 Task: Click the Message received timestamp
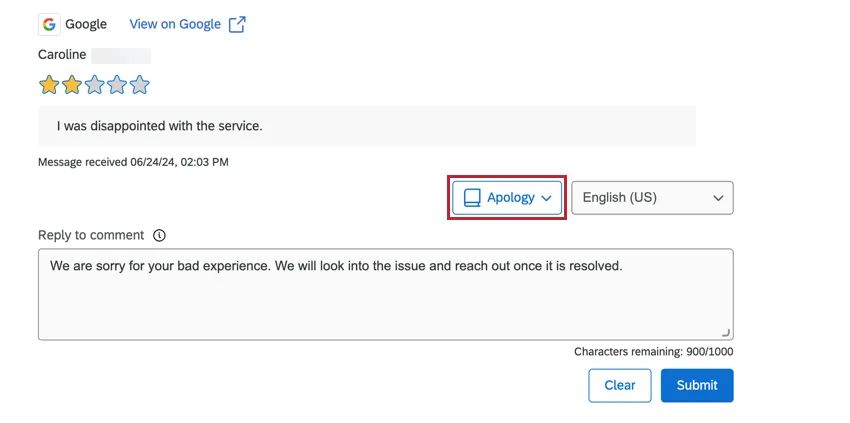tap(133, 161)
